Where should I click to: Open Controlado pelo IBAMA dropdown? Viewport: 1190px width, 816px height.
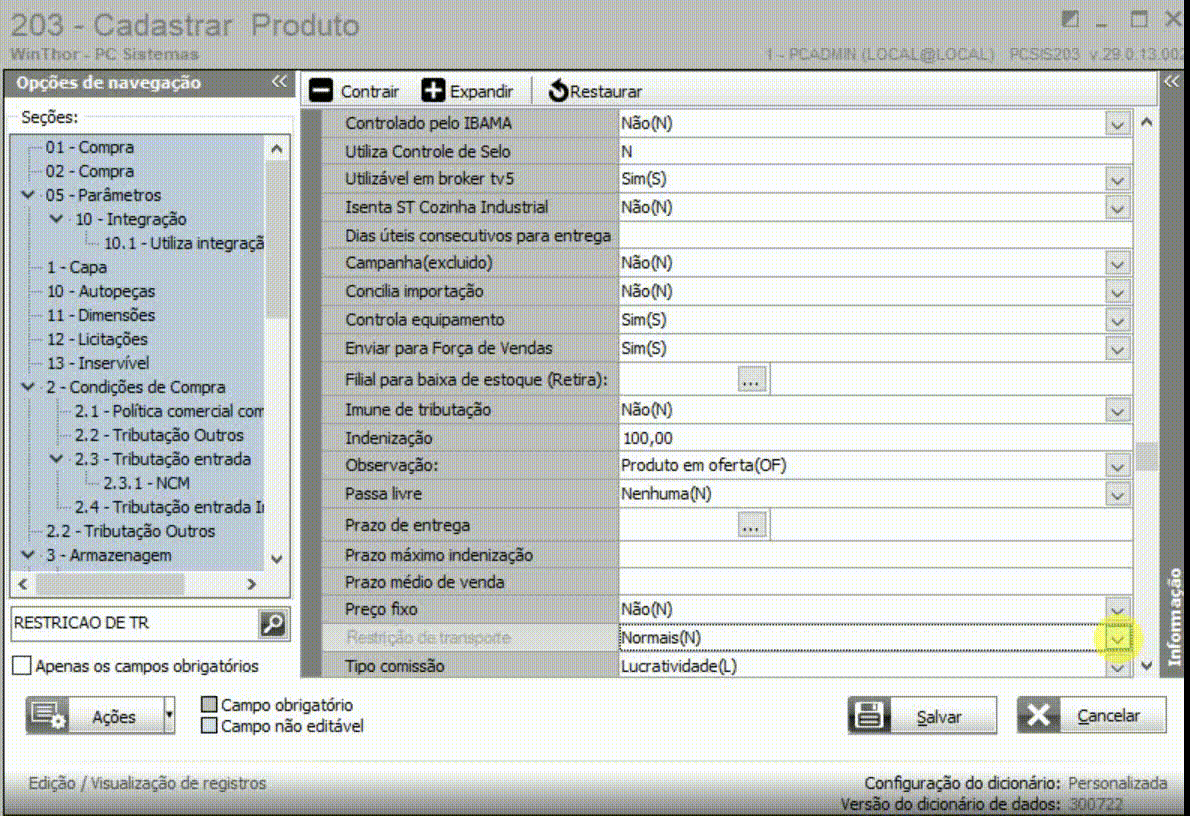(1117, 124)
